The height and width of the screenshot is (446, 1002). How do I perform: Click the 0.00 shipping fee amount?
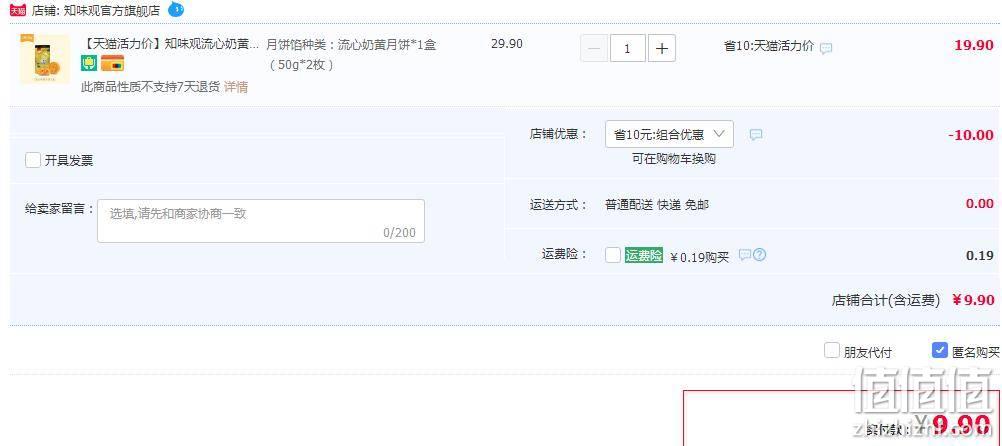tap(980, 204)
